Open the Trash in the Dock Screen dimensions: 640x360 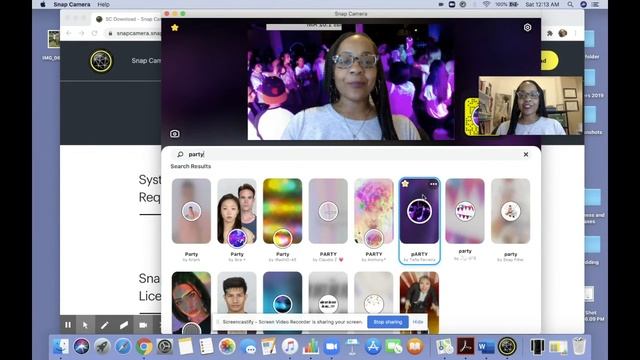click(x=579, y=347)
